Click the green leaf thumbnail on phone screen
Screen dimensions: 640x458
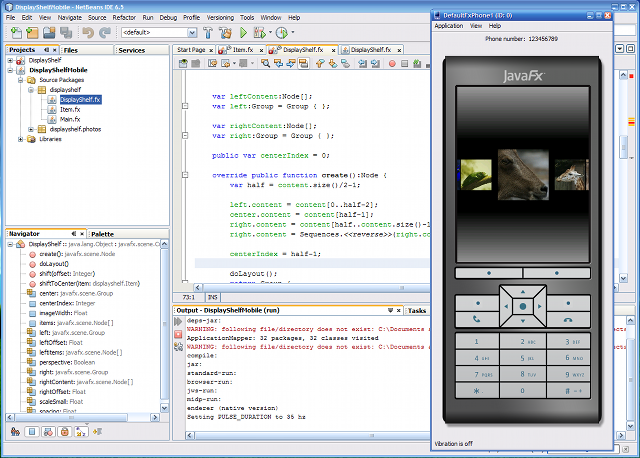click(x=476, y=175)
